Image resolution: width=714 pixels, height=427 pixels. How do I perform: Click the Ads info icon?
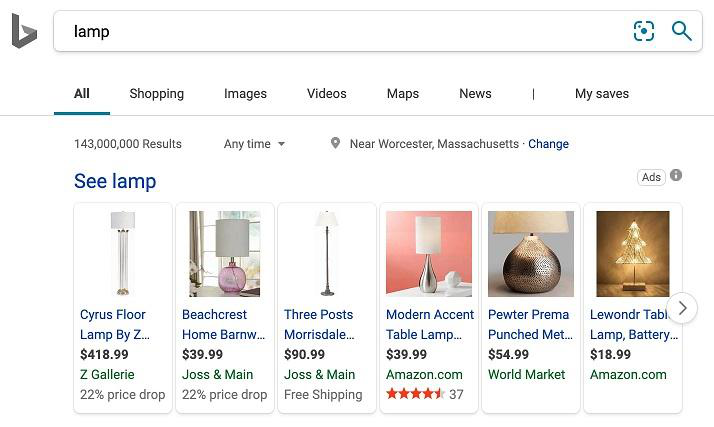point(676,176)
